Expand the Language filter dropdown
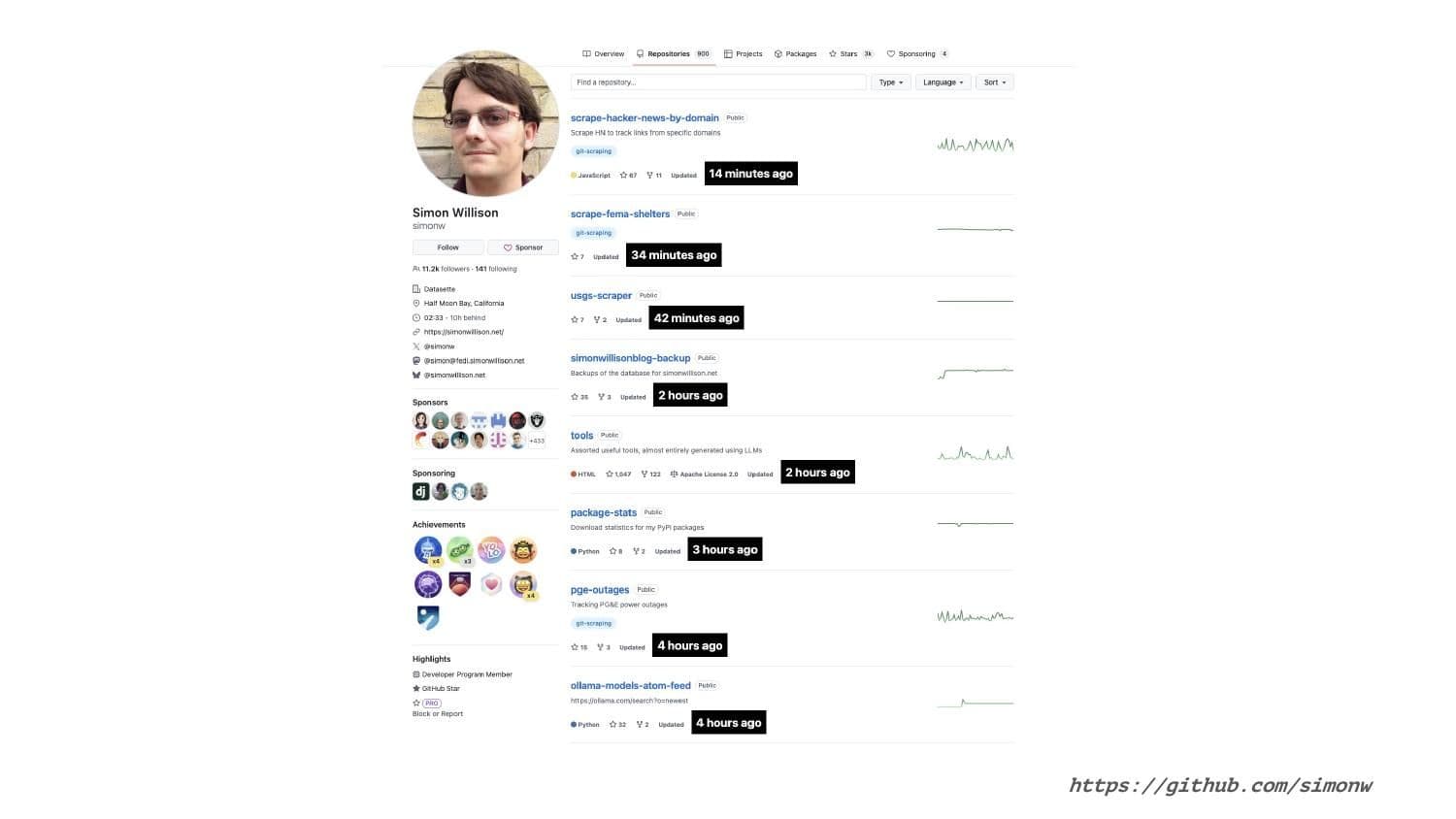The width and height of the screenshot is (1456, 819). pos(943,82)
